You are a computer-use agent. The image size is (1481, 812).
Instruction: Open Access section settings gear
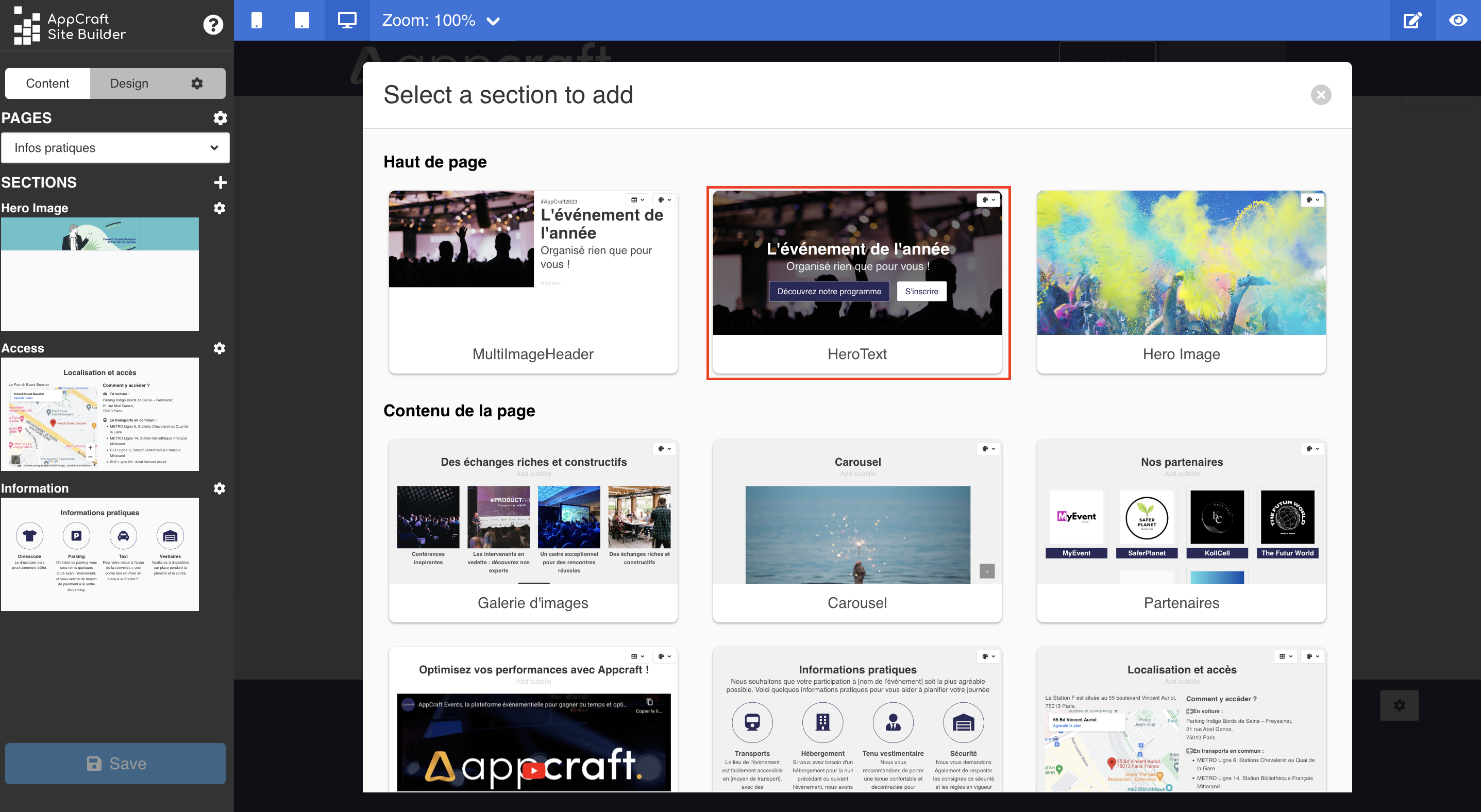pos(219,348)
